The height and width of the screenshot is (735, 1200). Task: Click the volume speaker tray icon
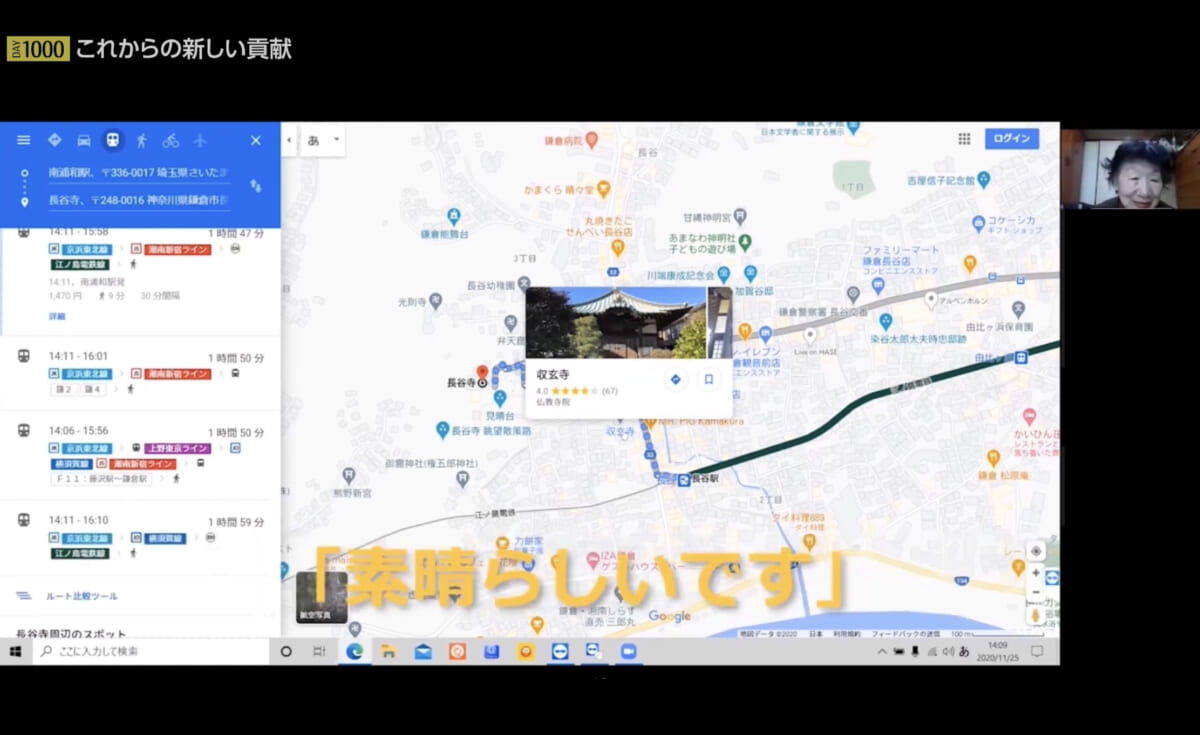pos(947,651)
